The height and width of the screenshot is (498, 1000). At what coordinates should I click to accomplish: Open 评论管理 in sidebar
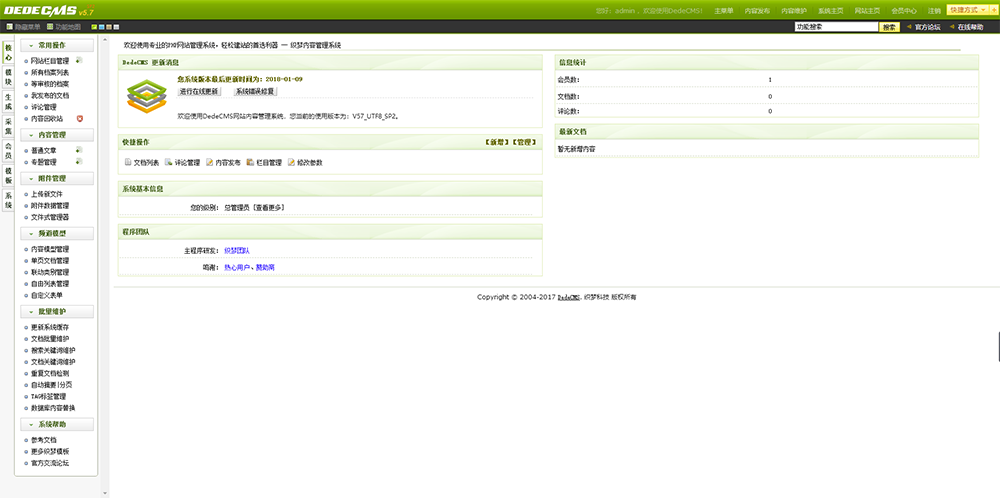pyautogui.click(x=43, y=107)
